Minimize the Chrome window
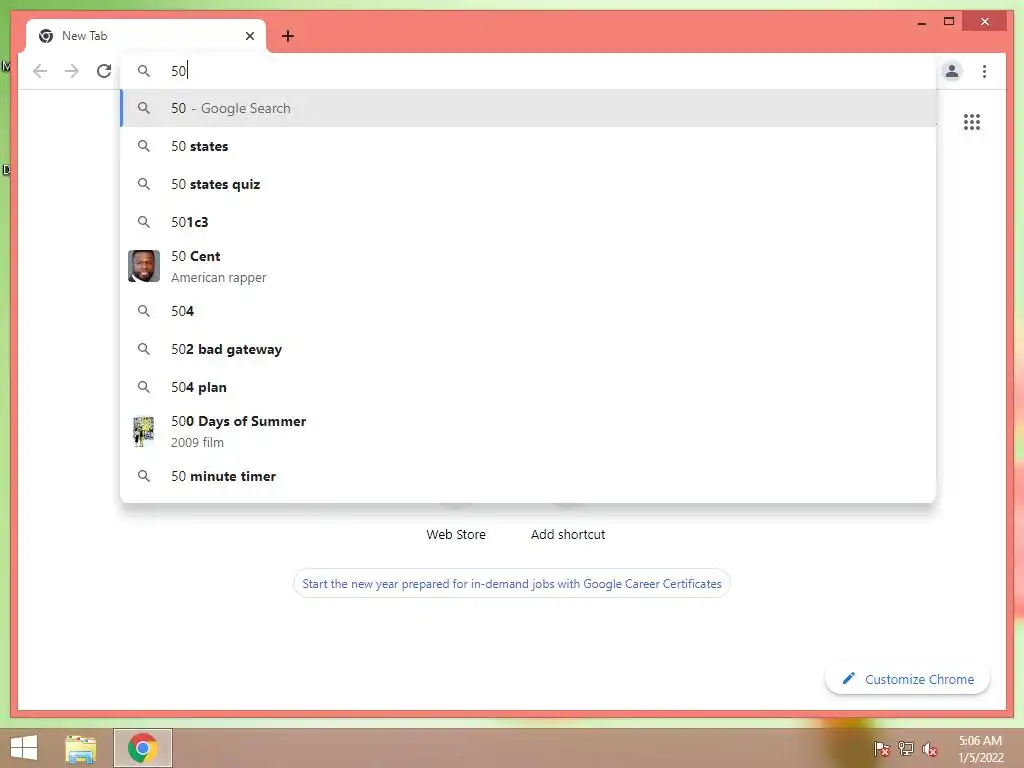This screenshot has width=1024, height=768. [x=921, y=22]
